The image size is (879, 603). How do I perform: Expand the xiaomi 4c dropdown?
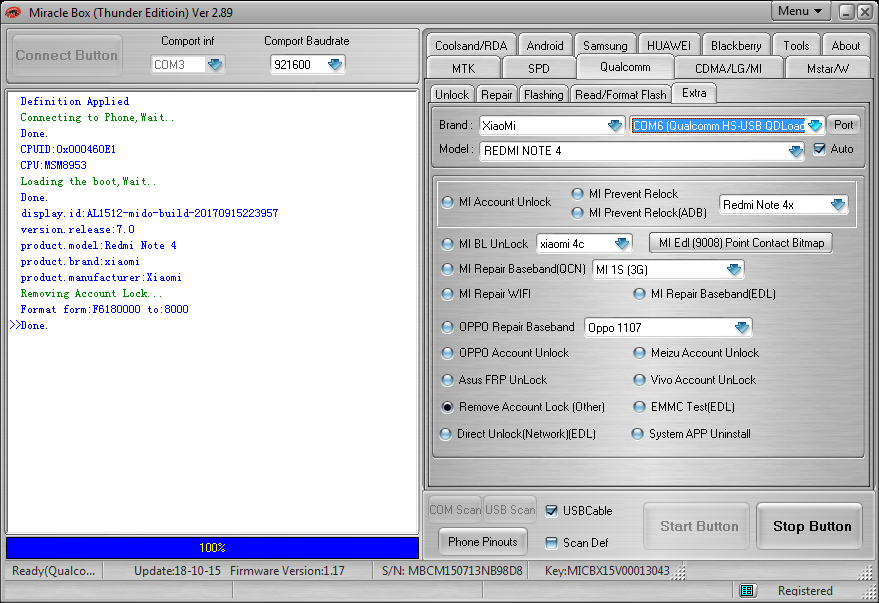coord(621,244)
